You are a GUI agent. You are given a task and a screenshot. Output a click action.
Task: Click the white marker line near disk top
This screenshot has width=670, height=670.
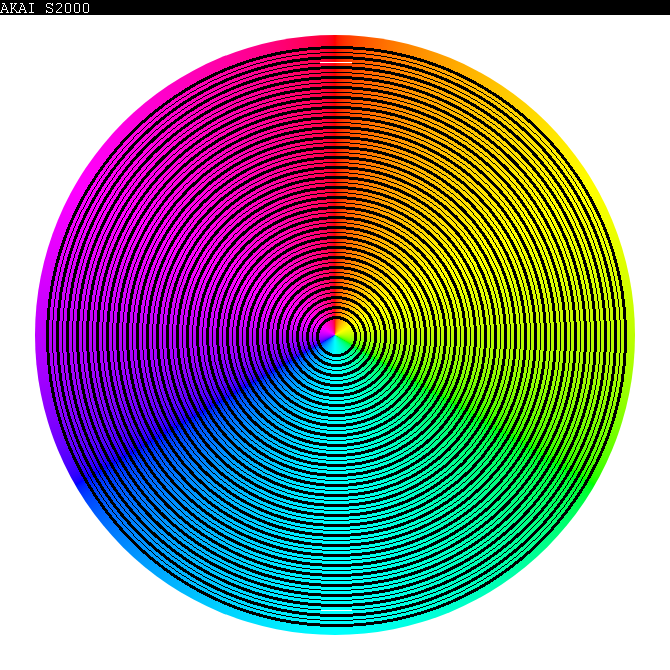(336, 62)
